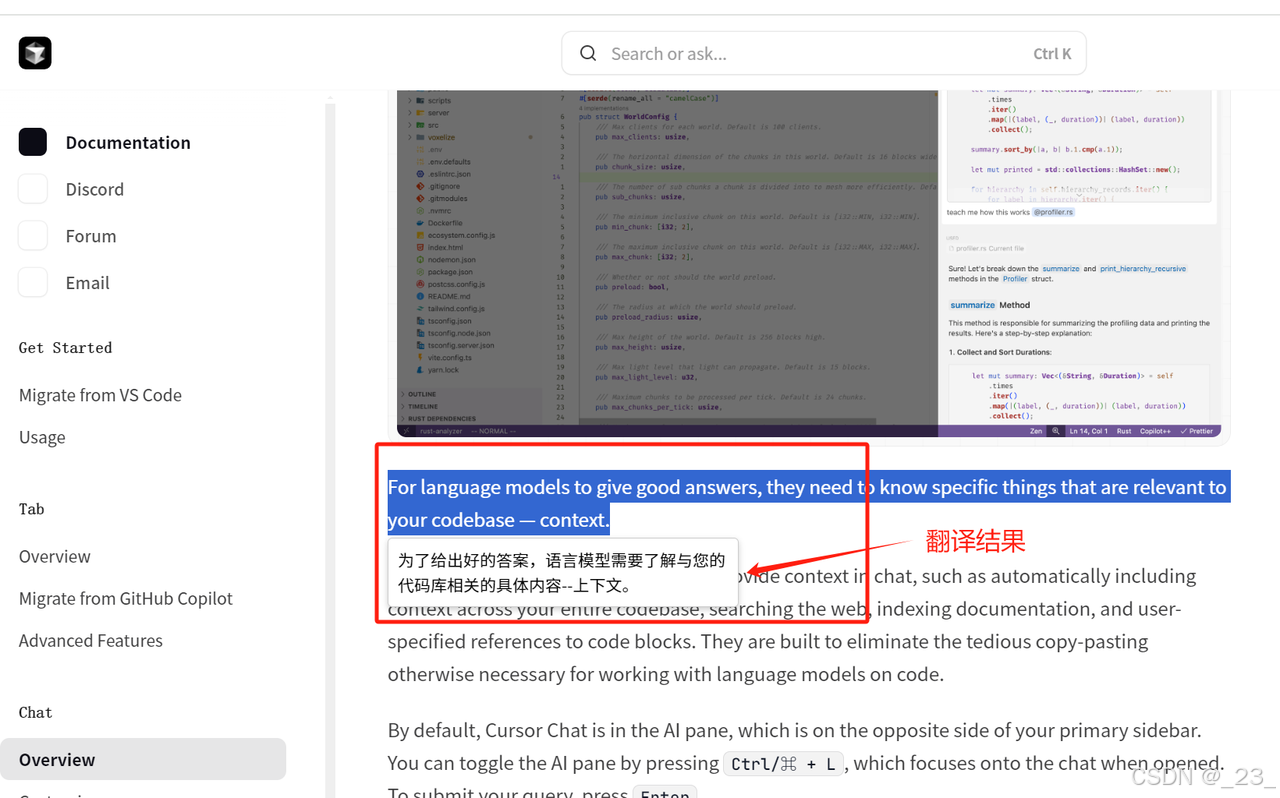Open Advanced Features page
This screenshot has width=1280, height=798.
91,640
